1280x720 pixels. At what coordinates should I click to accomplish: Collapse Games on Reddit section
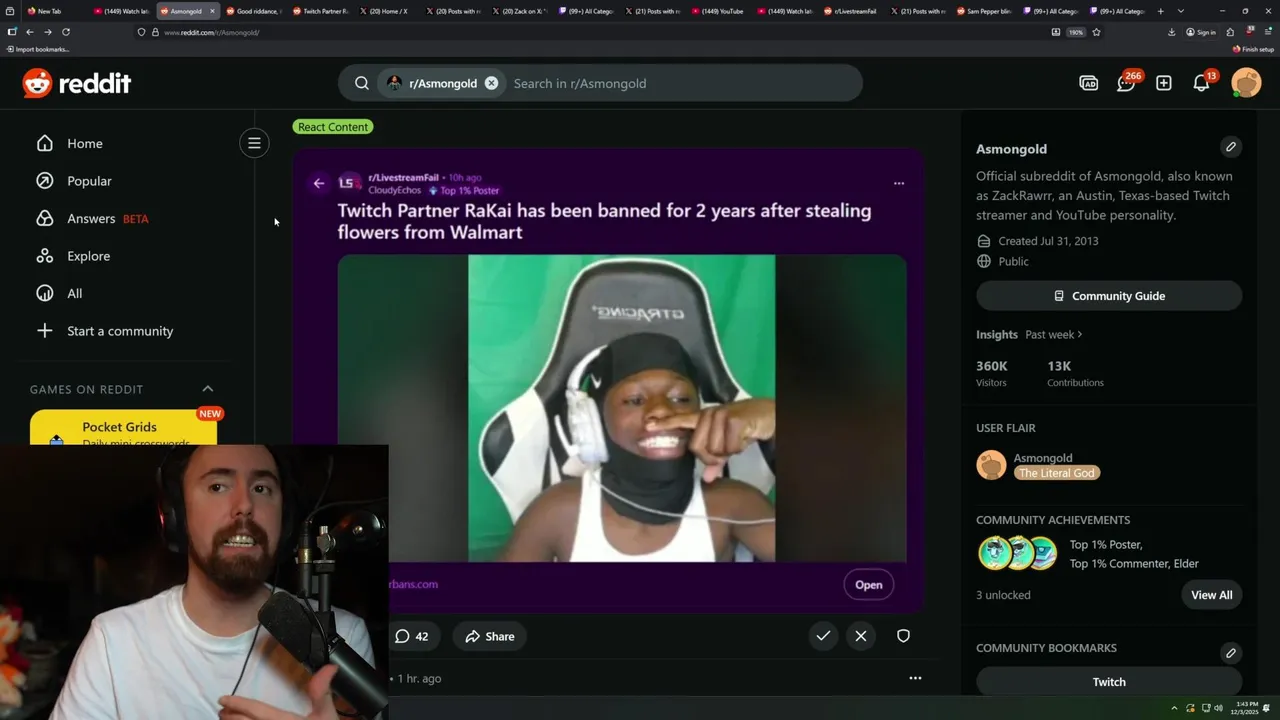tap(208, 389)
